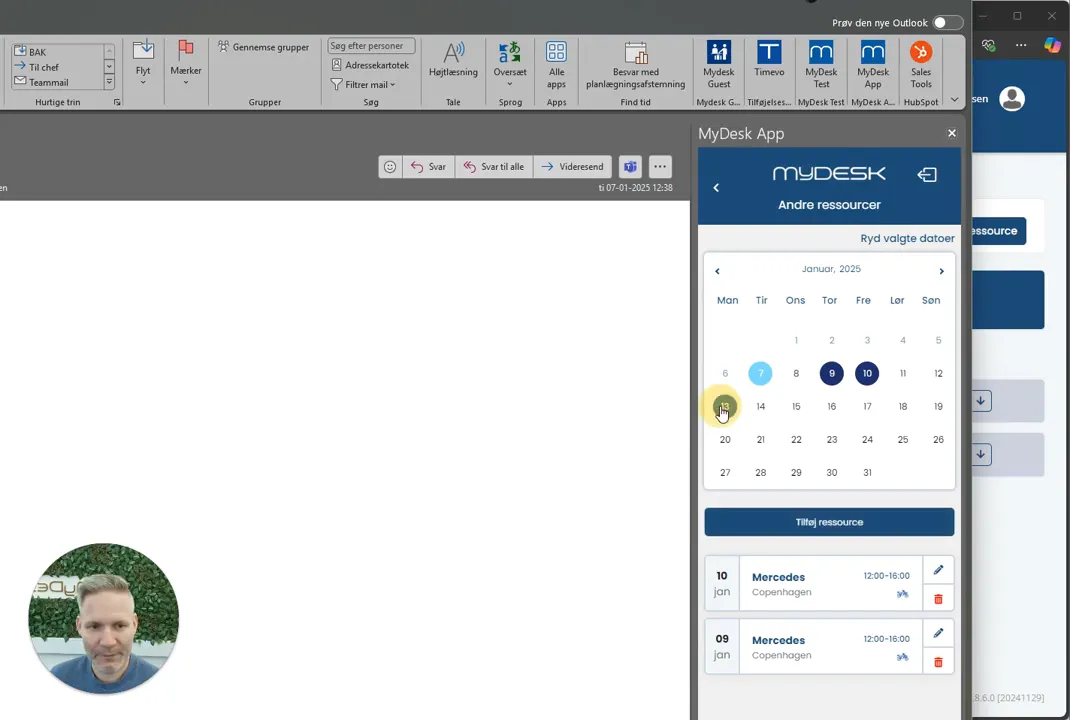Viewport: 1070px width, 720px height.
Task: Select date 9 in the calendar
Action: pyautogui.click(x=831, y=373)
